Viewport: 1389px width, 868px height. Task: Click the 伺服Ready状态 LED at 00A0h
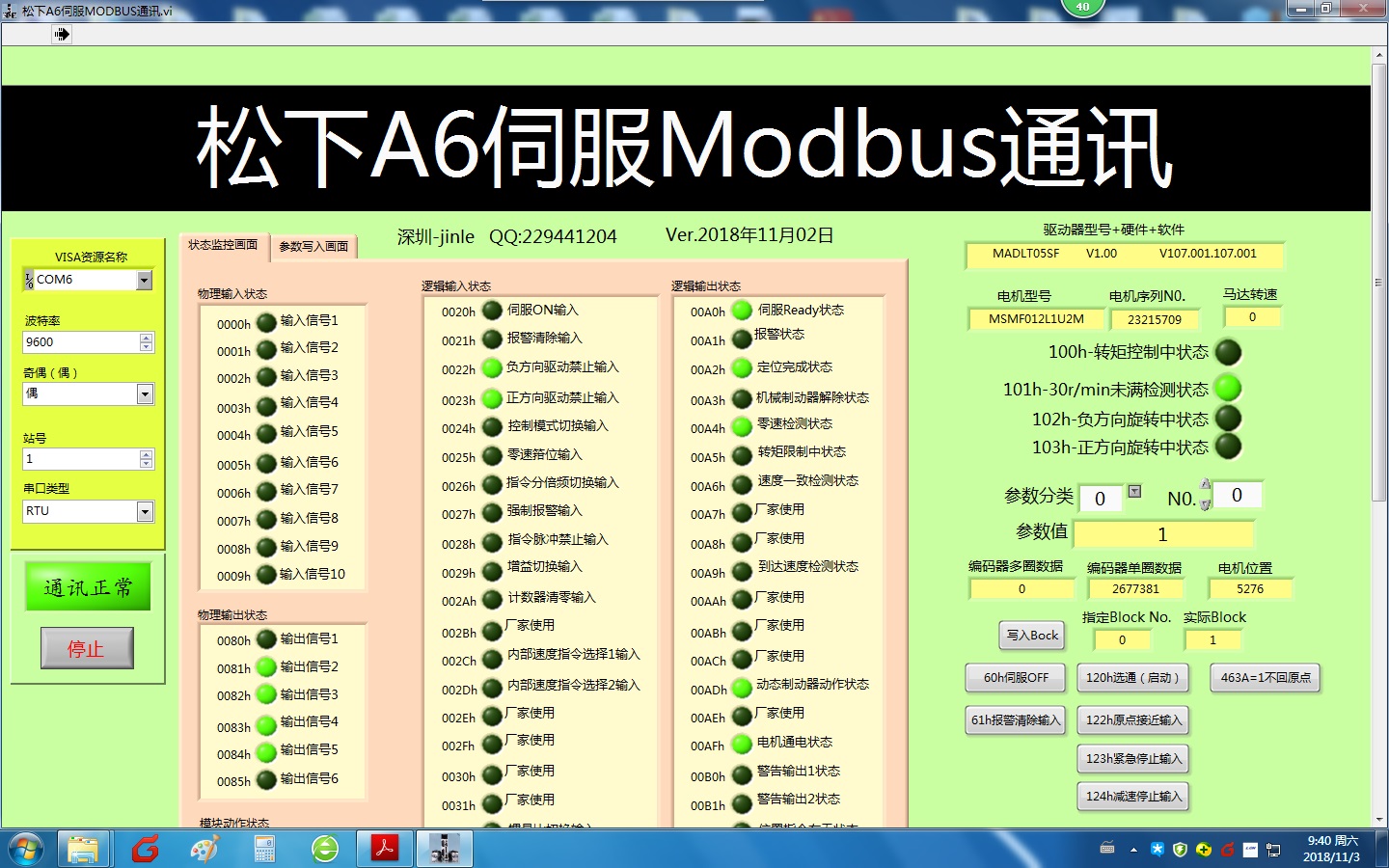(742, 311)
